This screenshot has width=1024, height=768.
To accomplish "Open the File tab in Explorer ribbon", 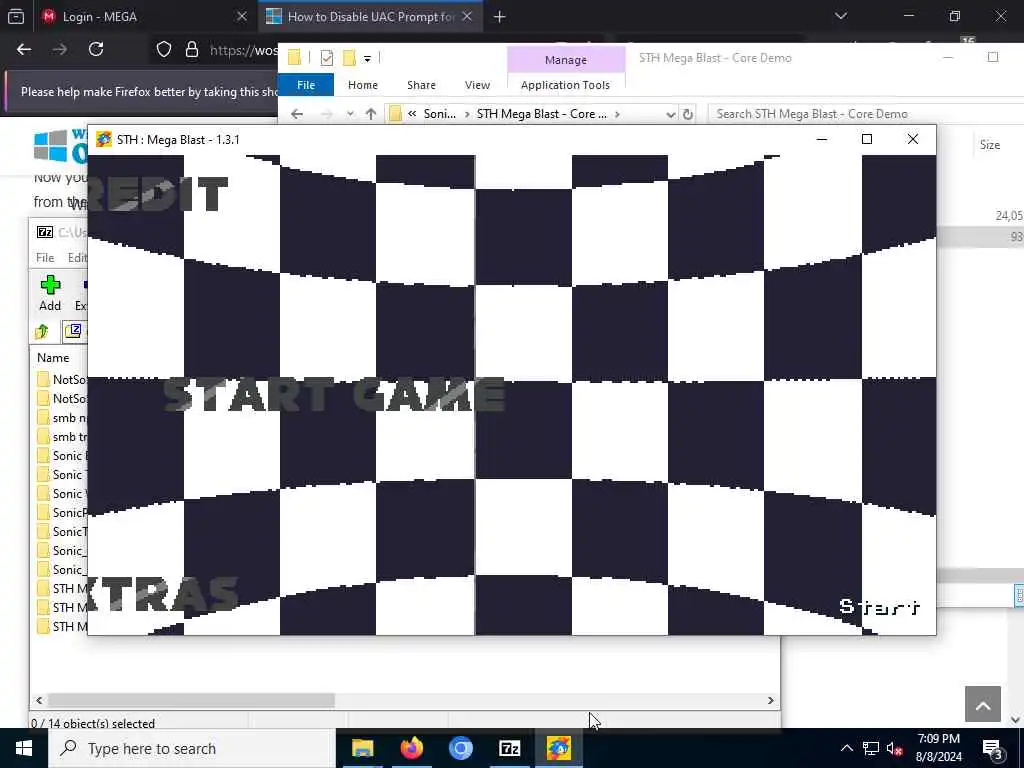I will (306, 85).
